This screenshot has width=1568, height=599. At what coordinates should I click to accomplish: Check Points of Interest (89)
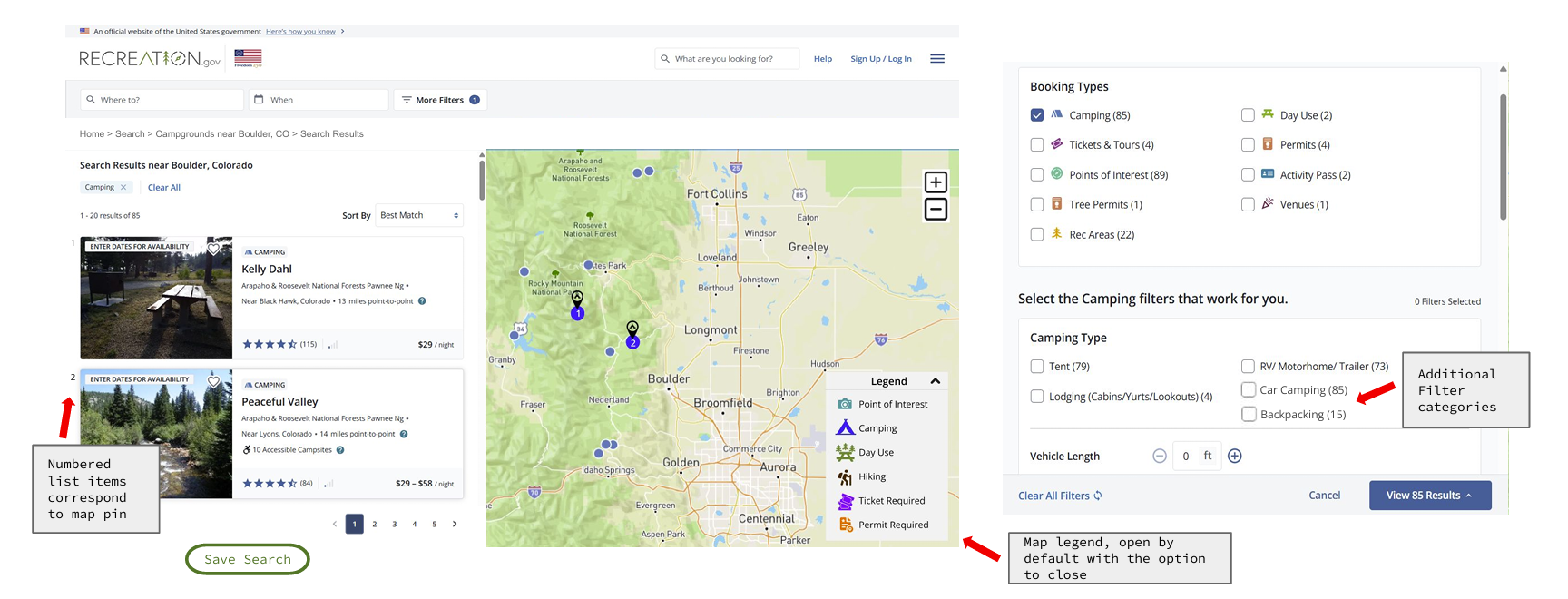[1037, 175]
